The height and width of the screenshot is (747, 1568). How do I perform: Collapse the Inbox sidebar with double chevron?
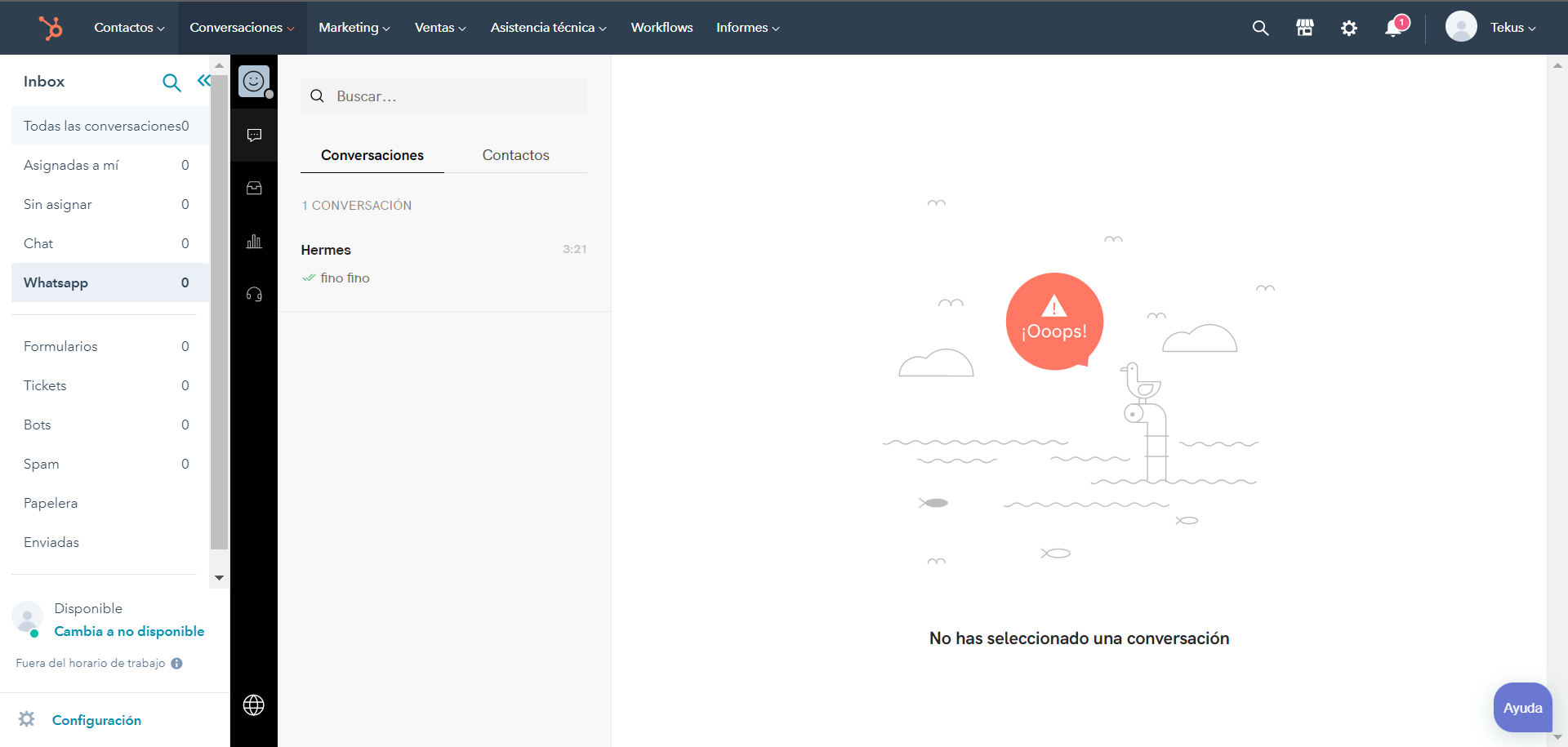(x=203, y=81)
